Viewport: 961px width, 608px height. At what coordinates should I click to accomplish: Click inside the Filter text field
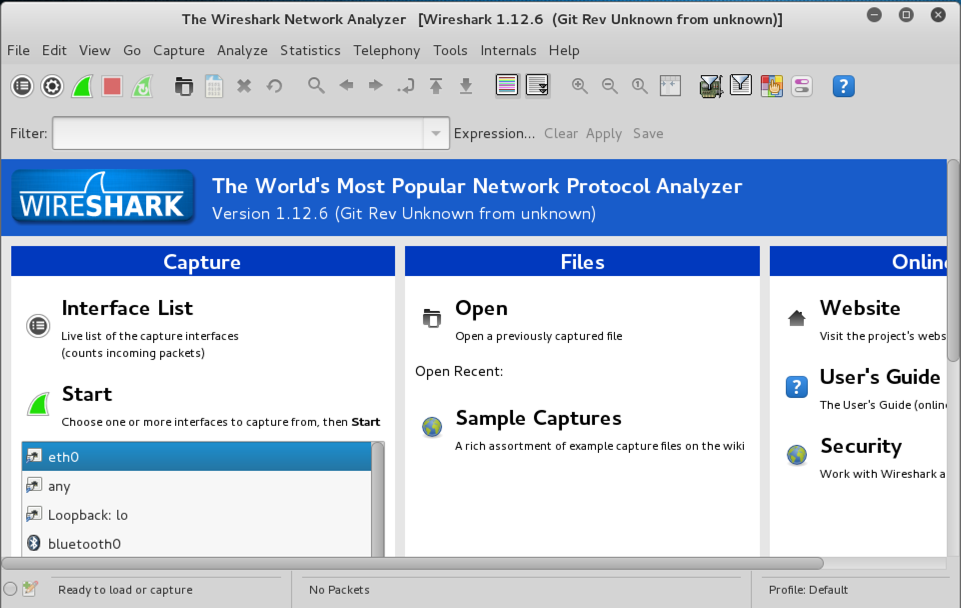[x=238, y=134]
